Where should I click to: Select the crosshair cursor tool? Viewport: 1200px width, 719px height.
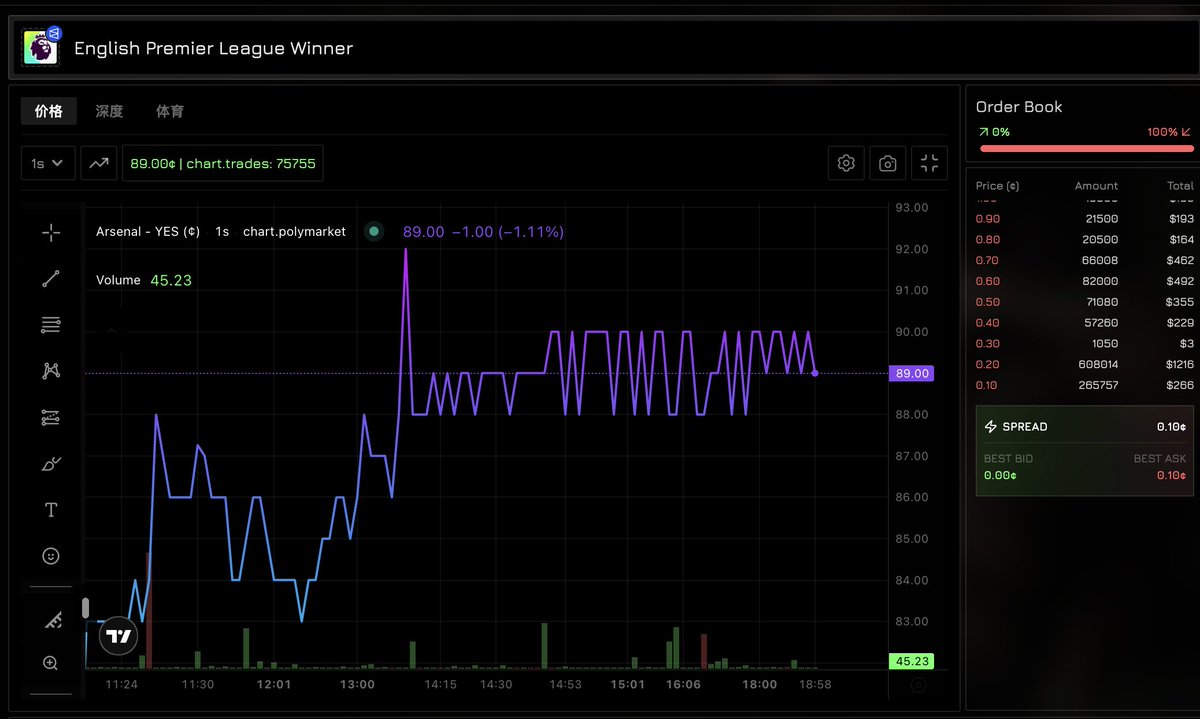pyautogui.click(x=51, y=233)
